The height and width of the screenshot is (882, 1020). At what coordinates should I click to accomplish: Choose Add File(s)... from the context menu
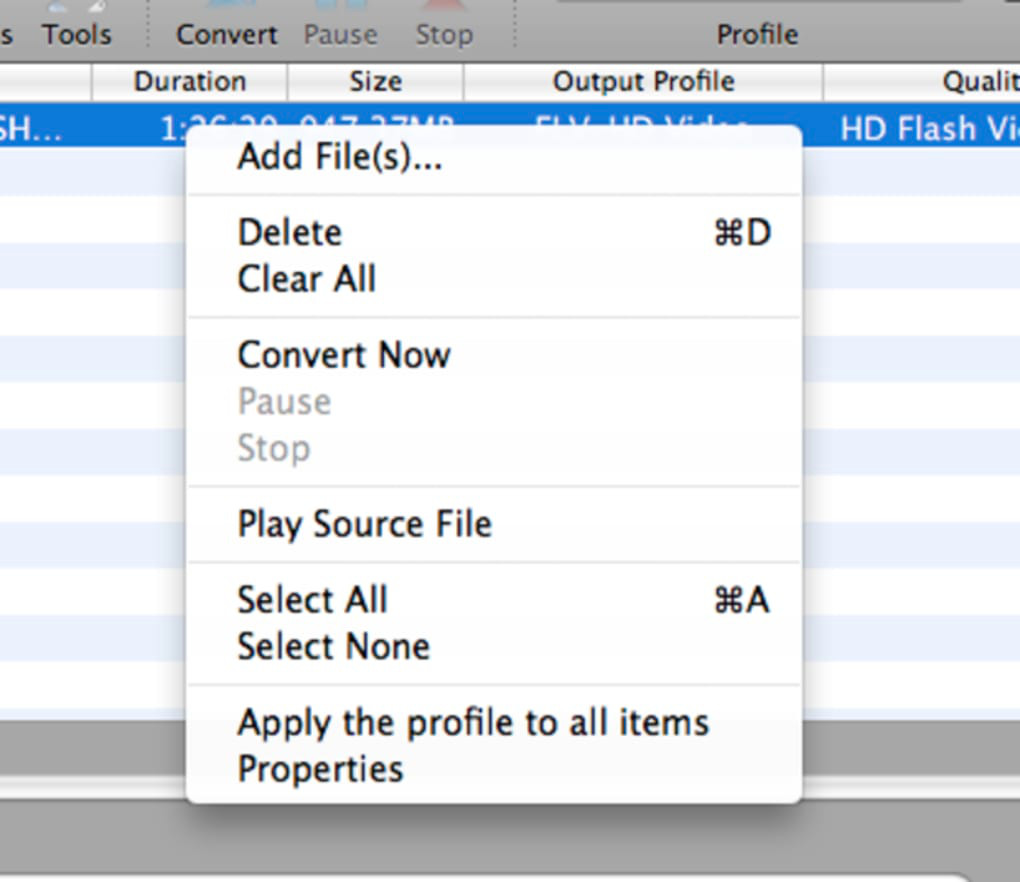tap(339, 157)
